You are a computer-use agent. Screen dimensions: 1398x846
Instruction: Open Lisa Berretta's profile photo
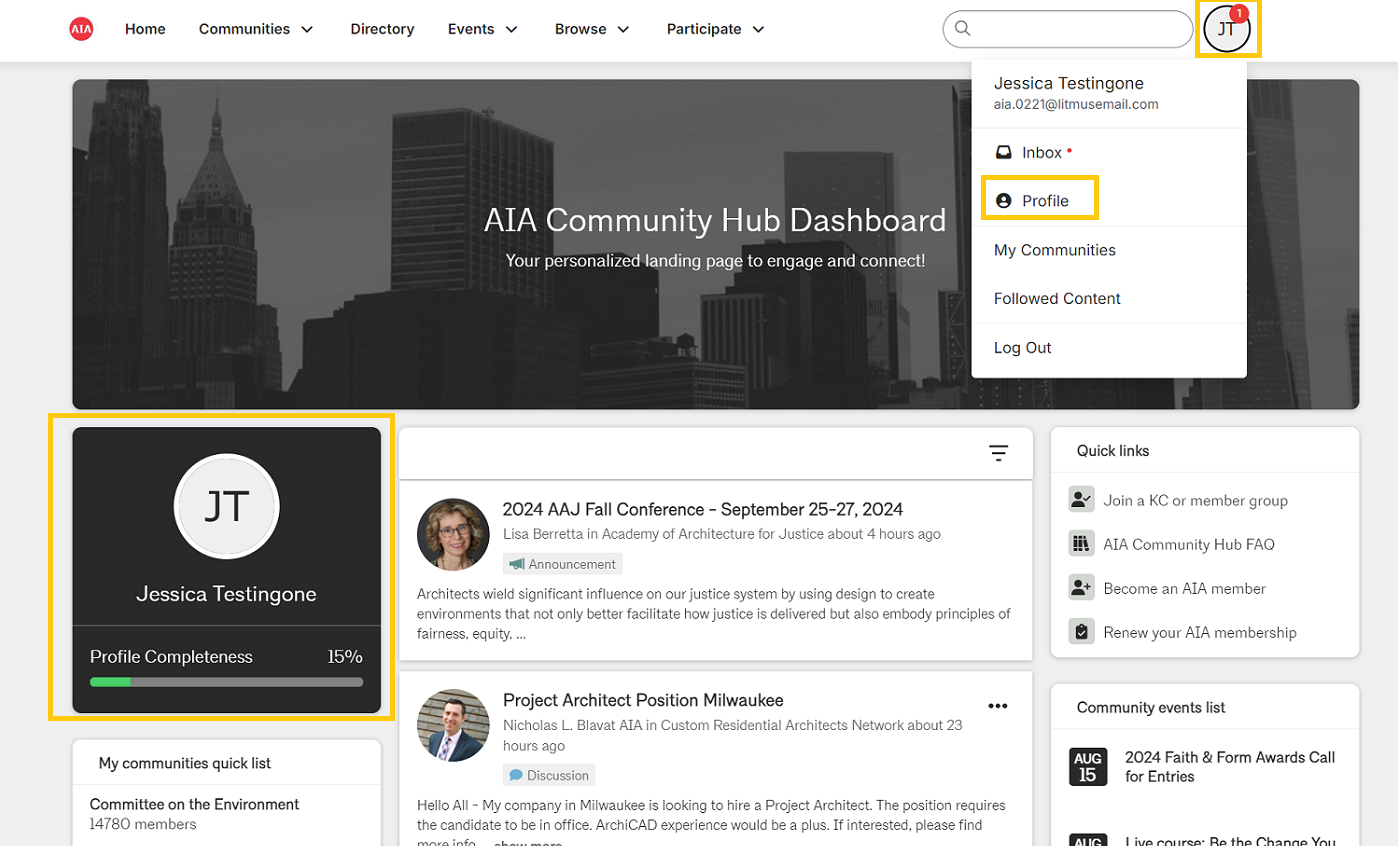point(453,535)
